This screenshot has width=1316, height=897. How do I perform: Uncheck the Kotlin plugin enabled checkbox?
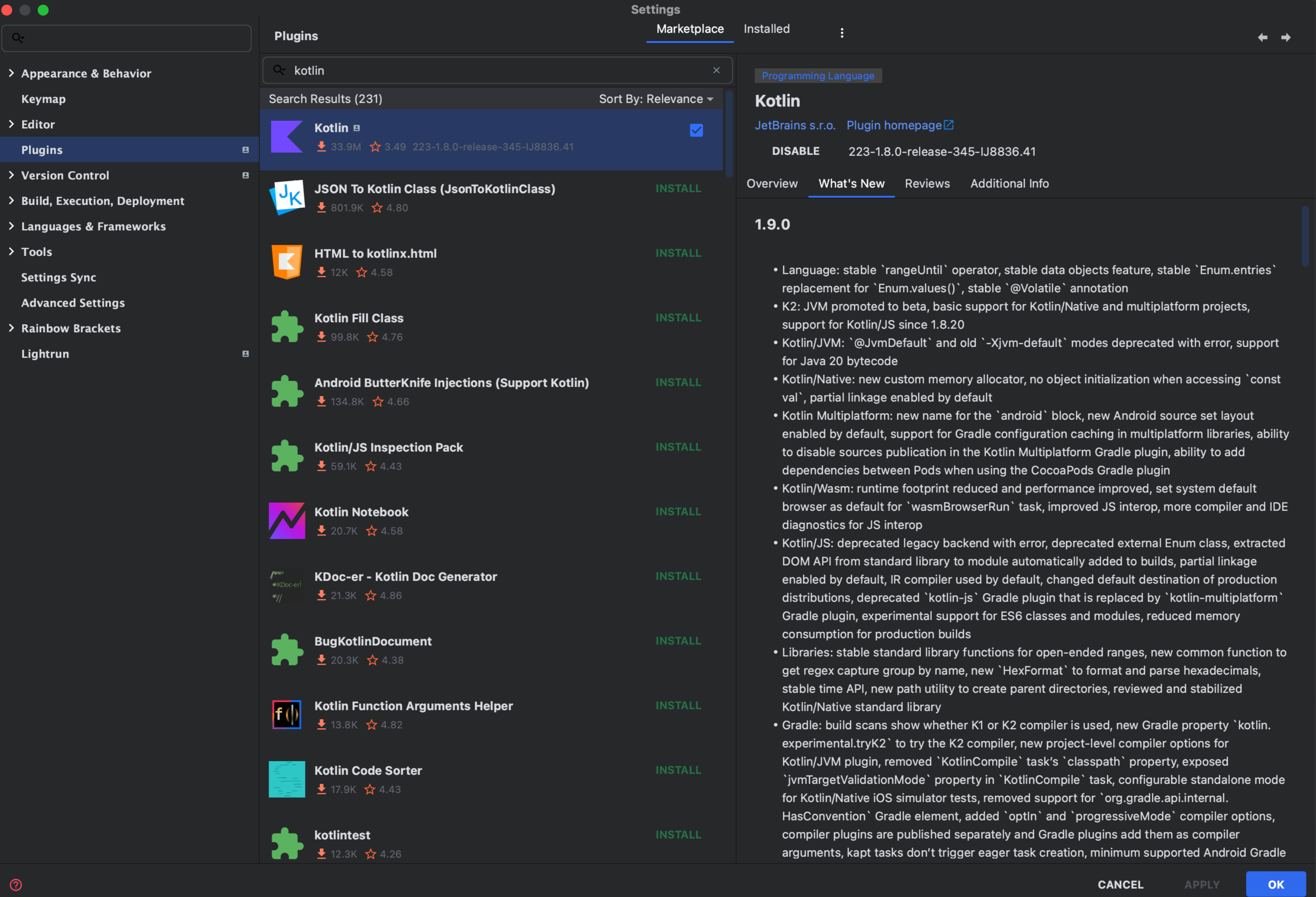(696, 130)
